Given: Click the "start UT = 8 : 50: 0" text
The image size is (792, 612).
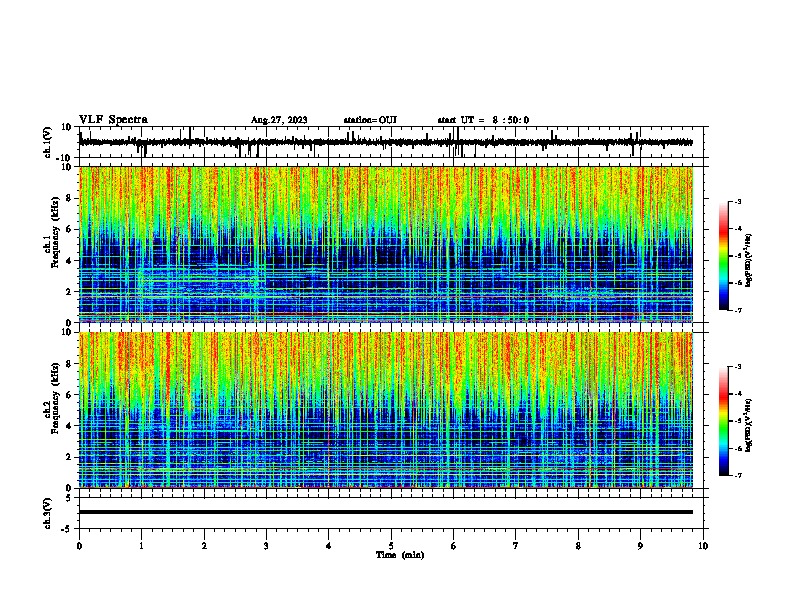Looking at the screenshot, I should [x=483, y=120].
